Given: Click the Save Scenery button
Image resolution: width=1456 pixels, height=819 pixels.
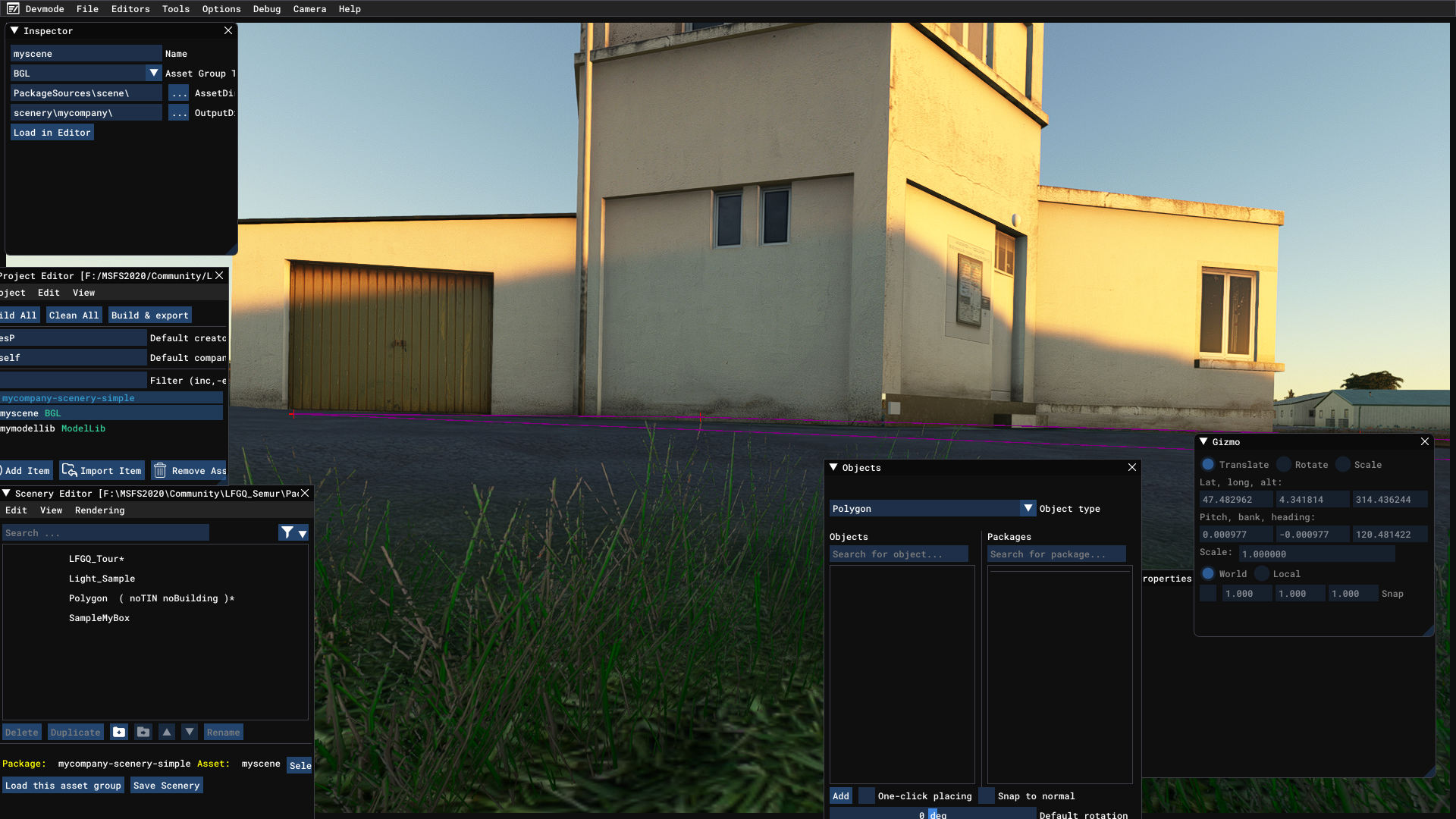Looking at the screenshot, I should 166,786.
